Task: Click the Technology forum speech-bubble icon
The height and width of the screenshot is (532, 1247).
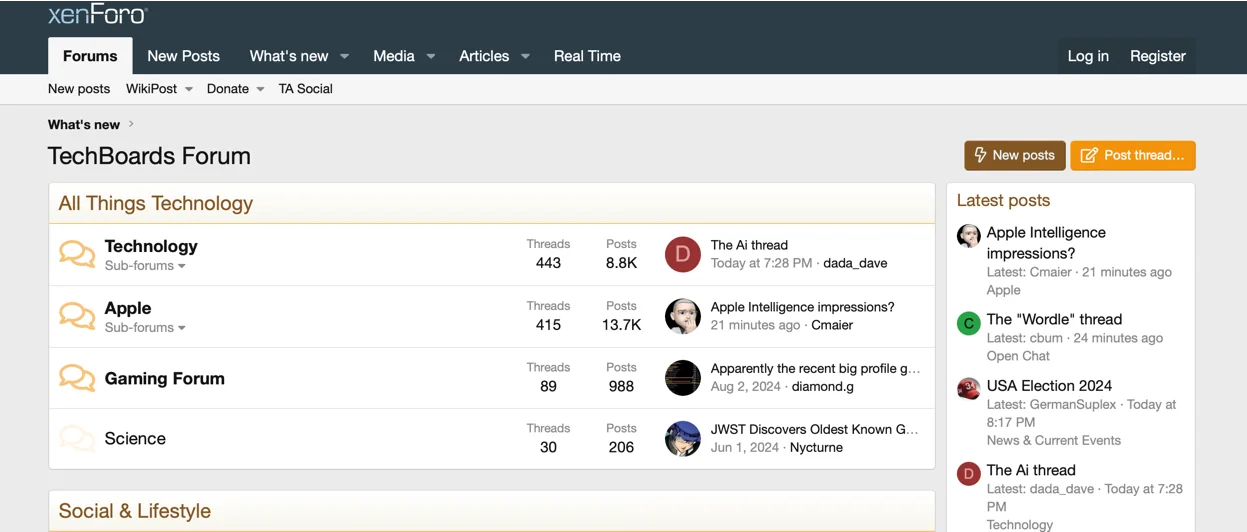Action: [76, 254]
